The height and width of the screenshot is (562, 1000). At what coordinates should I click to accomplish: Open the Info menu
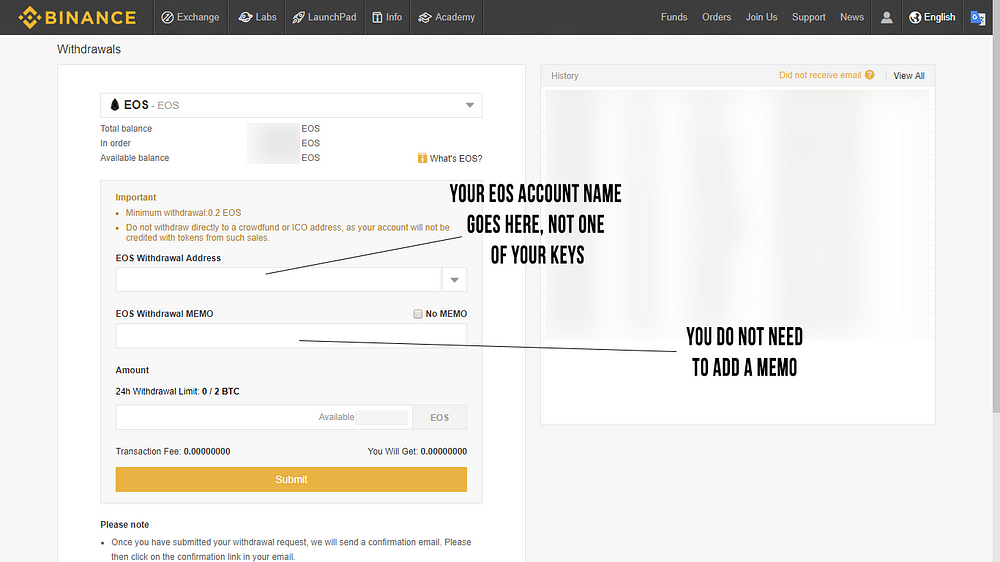[387, 17]
